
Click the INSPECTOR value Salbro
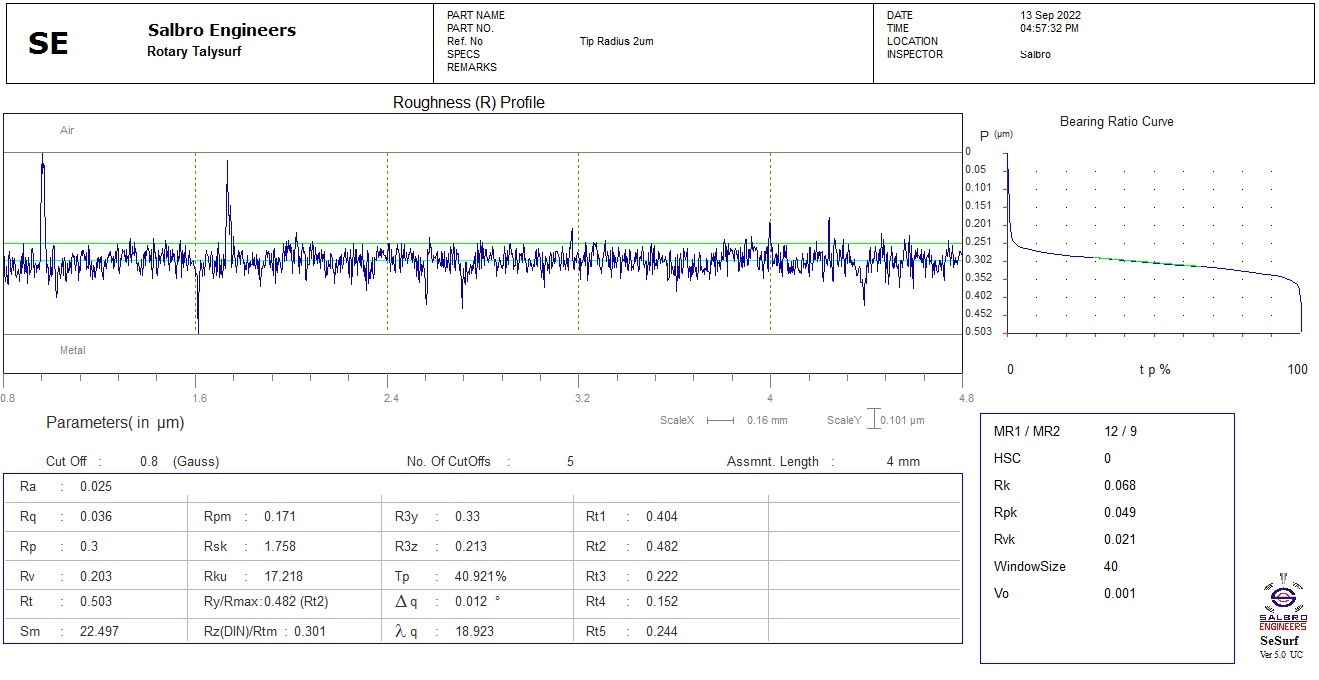coord(1028,55)
